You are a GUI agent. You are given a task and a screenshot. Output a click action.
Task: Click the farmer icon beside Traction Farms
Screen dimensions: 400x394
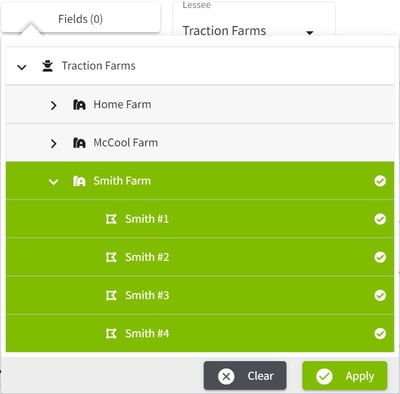48,66
